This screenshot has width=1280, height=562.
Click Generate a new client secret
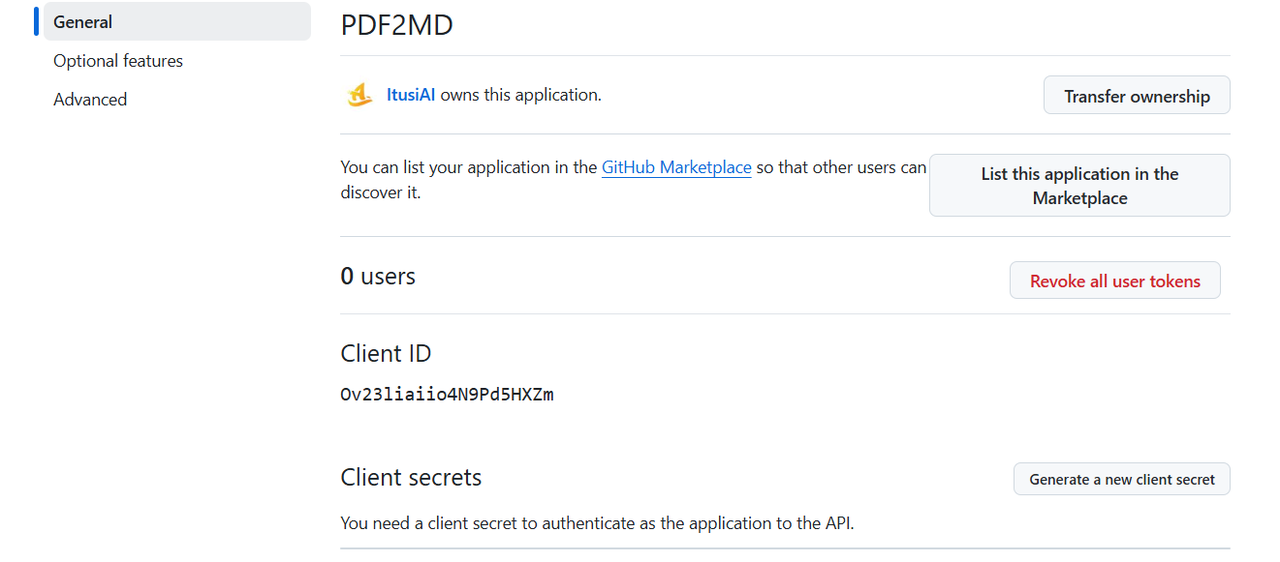1122,479
